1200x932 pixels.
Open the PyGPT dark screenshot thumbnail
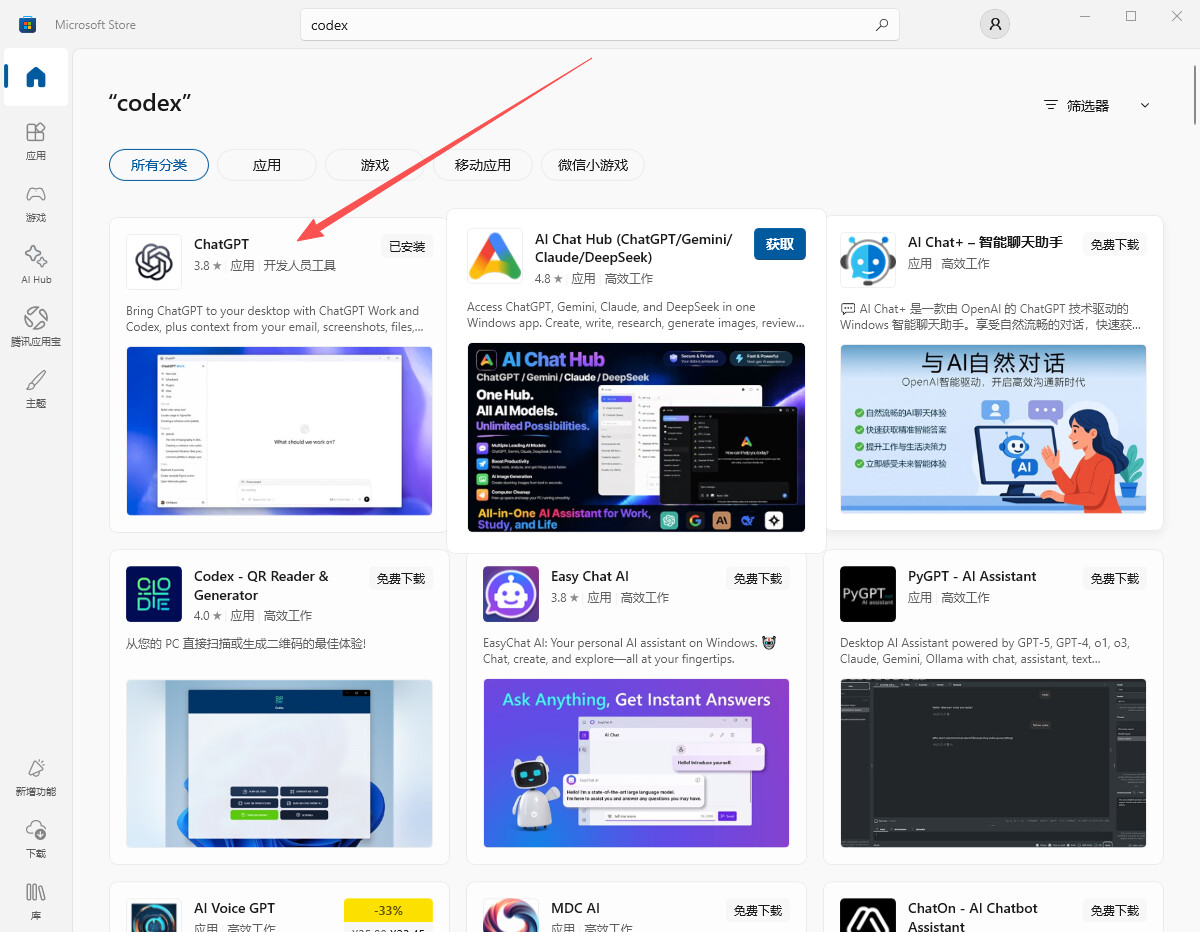coord(993,764)
